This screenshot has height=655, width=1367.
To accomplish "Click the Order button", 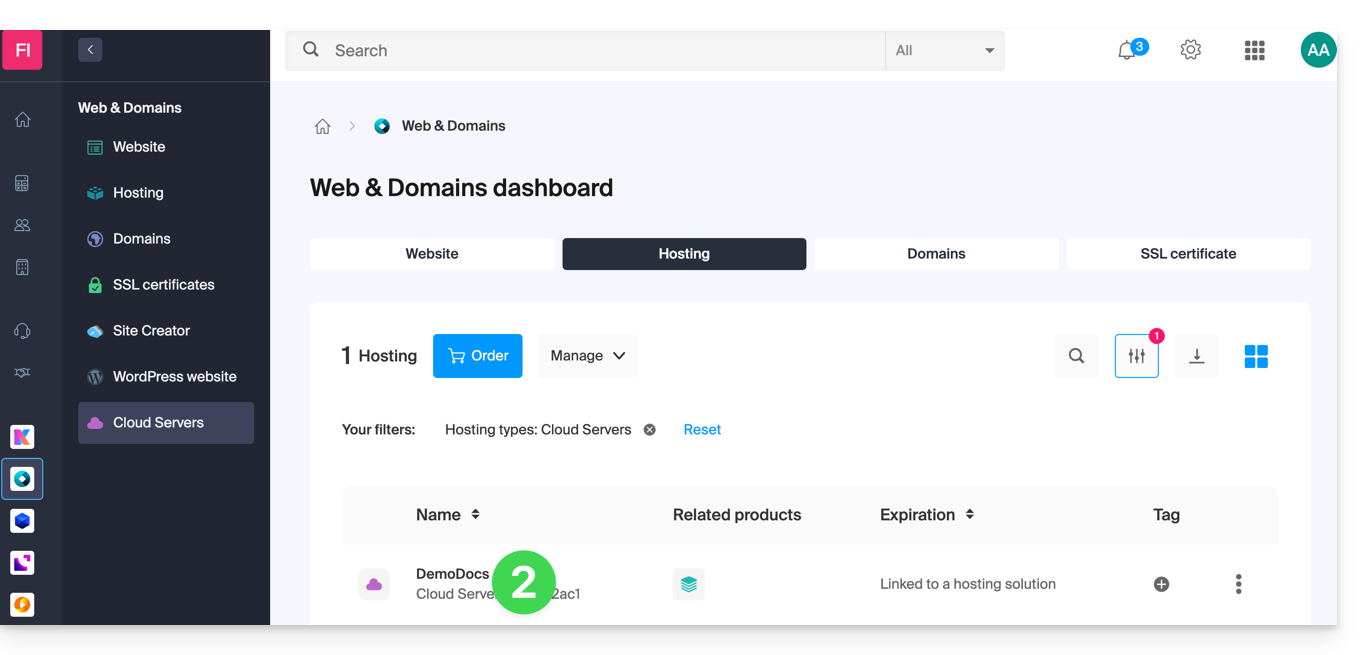I will (x=477, y=356).
